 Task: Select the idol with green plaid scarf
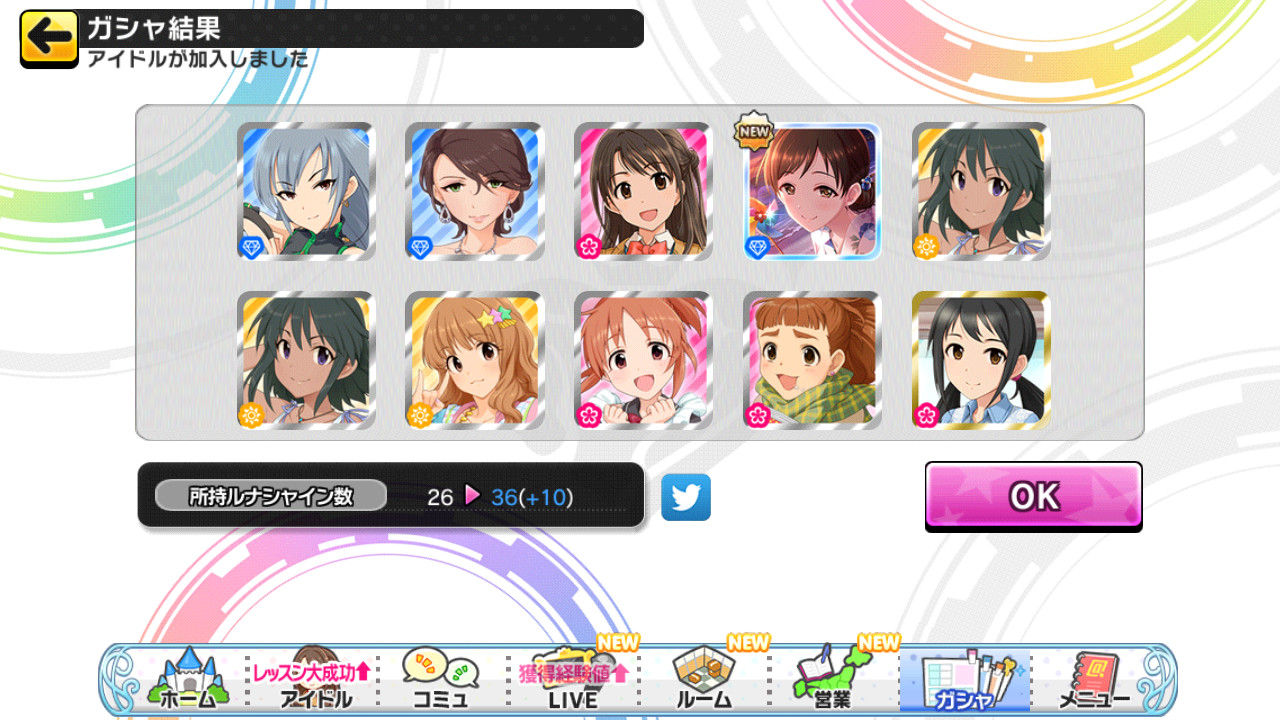pos(813,361)
